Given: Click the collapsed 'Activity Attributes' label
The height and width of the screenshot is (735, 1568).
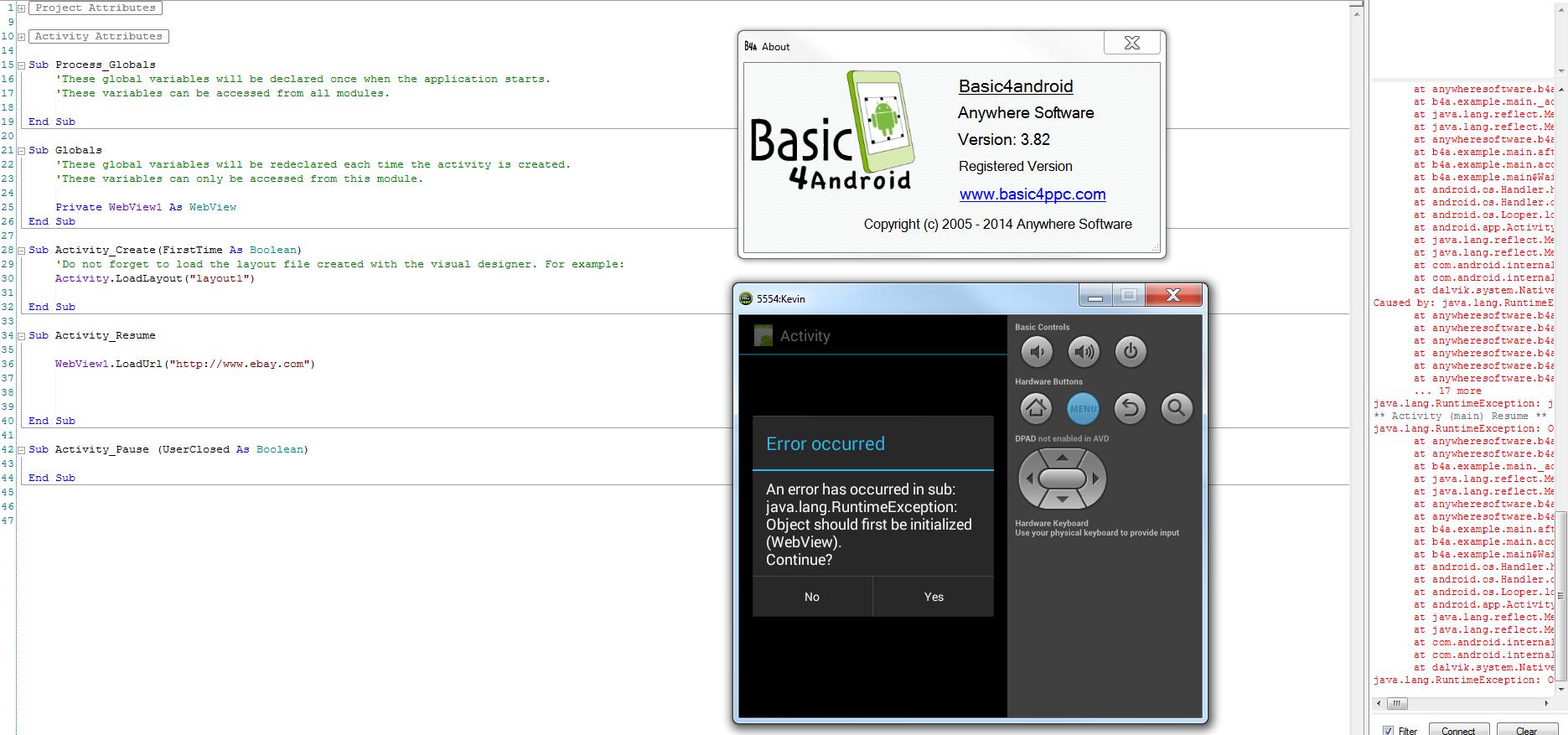Looking at the screenshot, I should [x=99, y=36].
